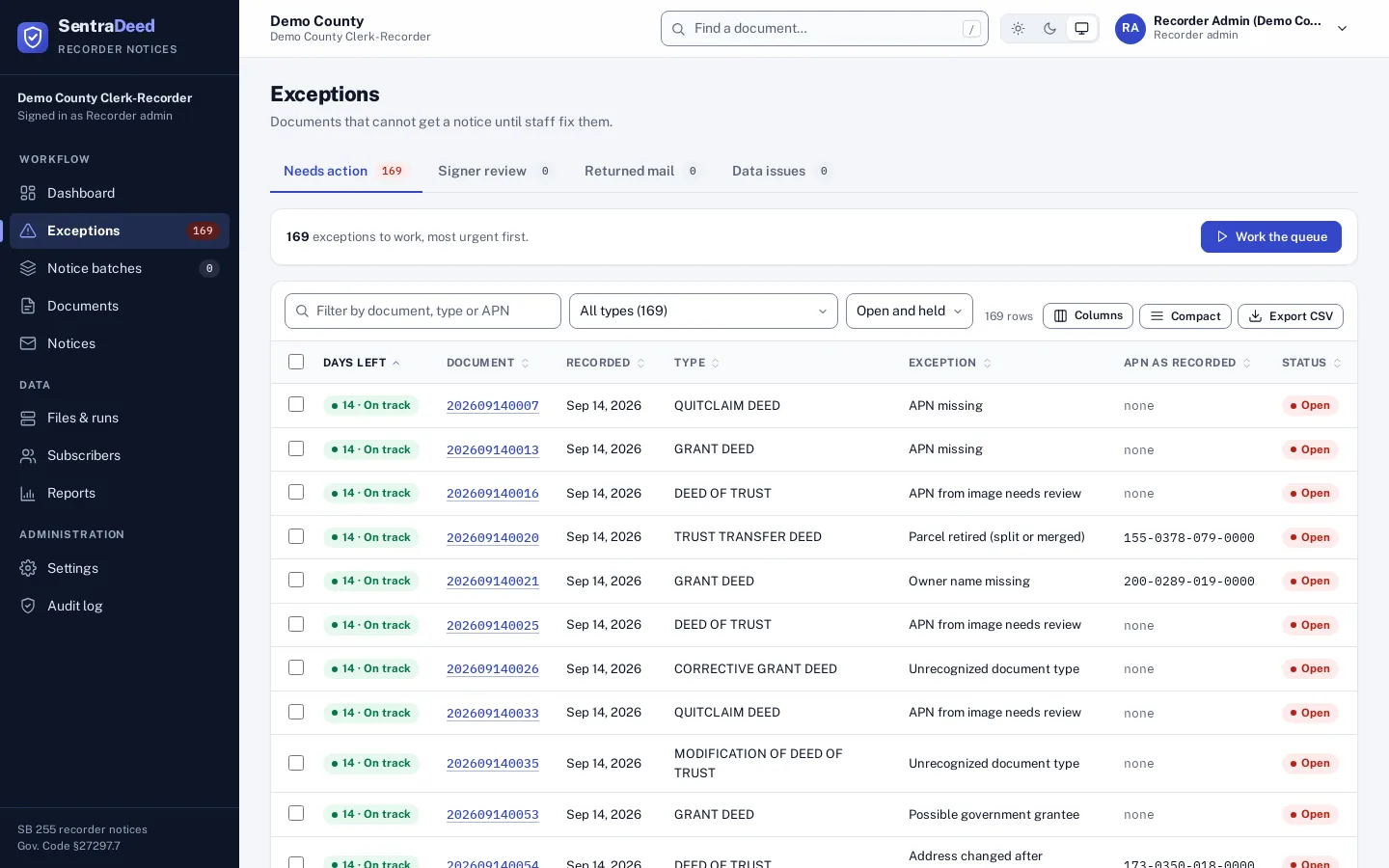
Task: Open Reports in sidebar
Action: pos(120,493)
